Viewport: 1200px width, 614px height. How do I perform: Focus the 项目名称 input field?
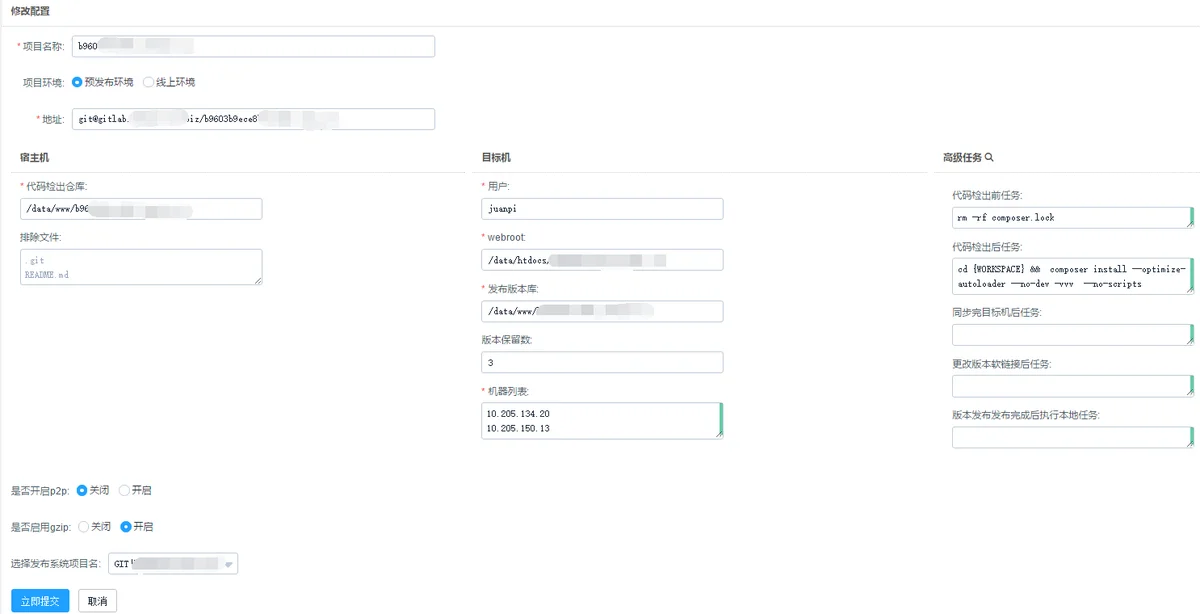(253, 46)
